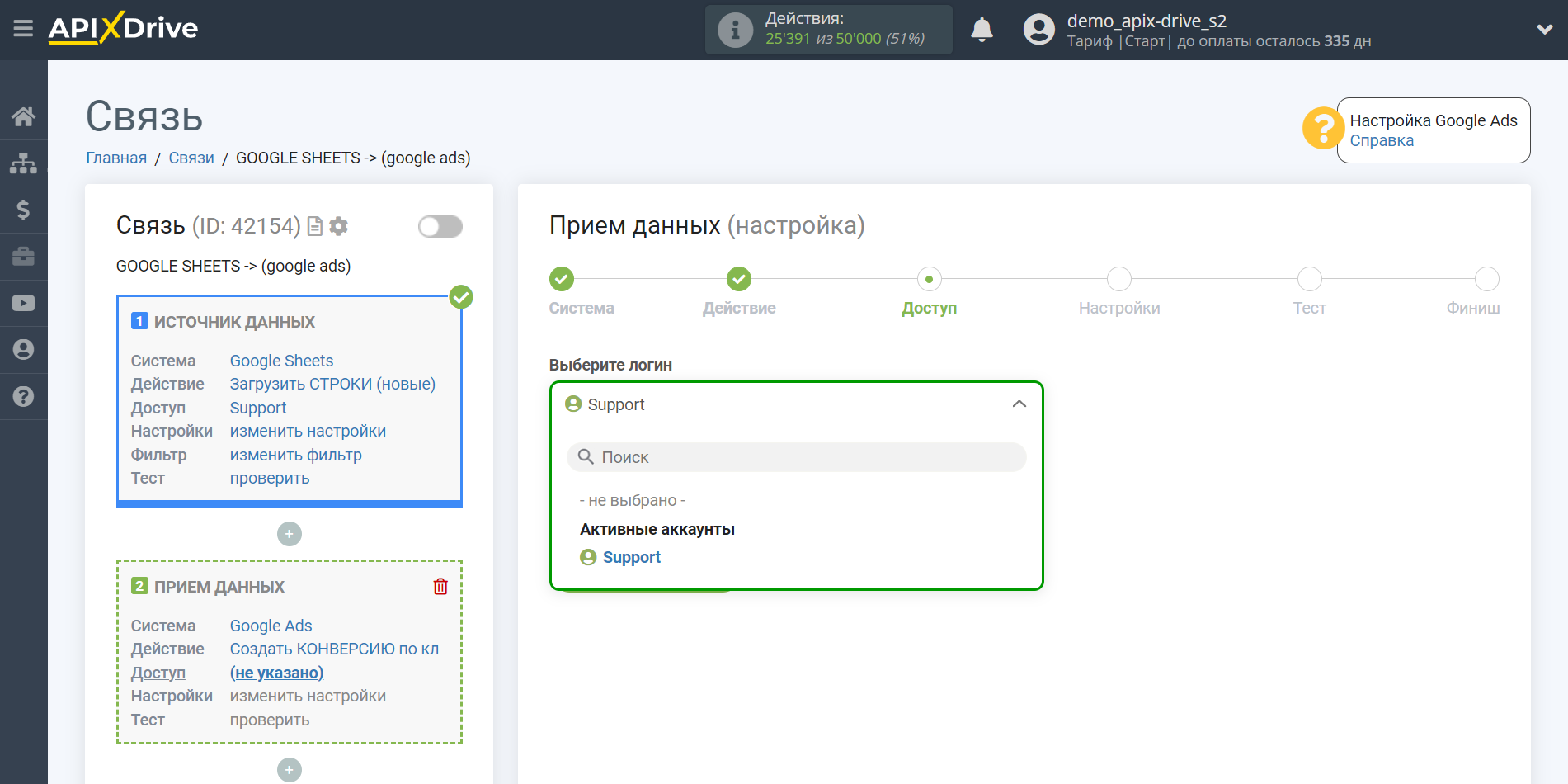1568x784 pixels.
Task: Go to home sidebar icon
Action: 23,116
